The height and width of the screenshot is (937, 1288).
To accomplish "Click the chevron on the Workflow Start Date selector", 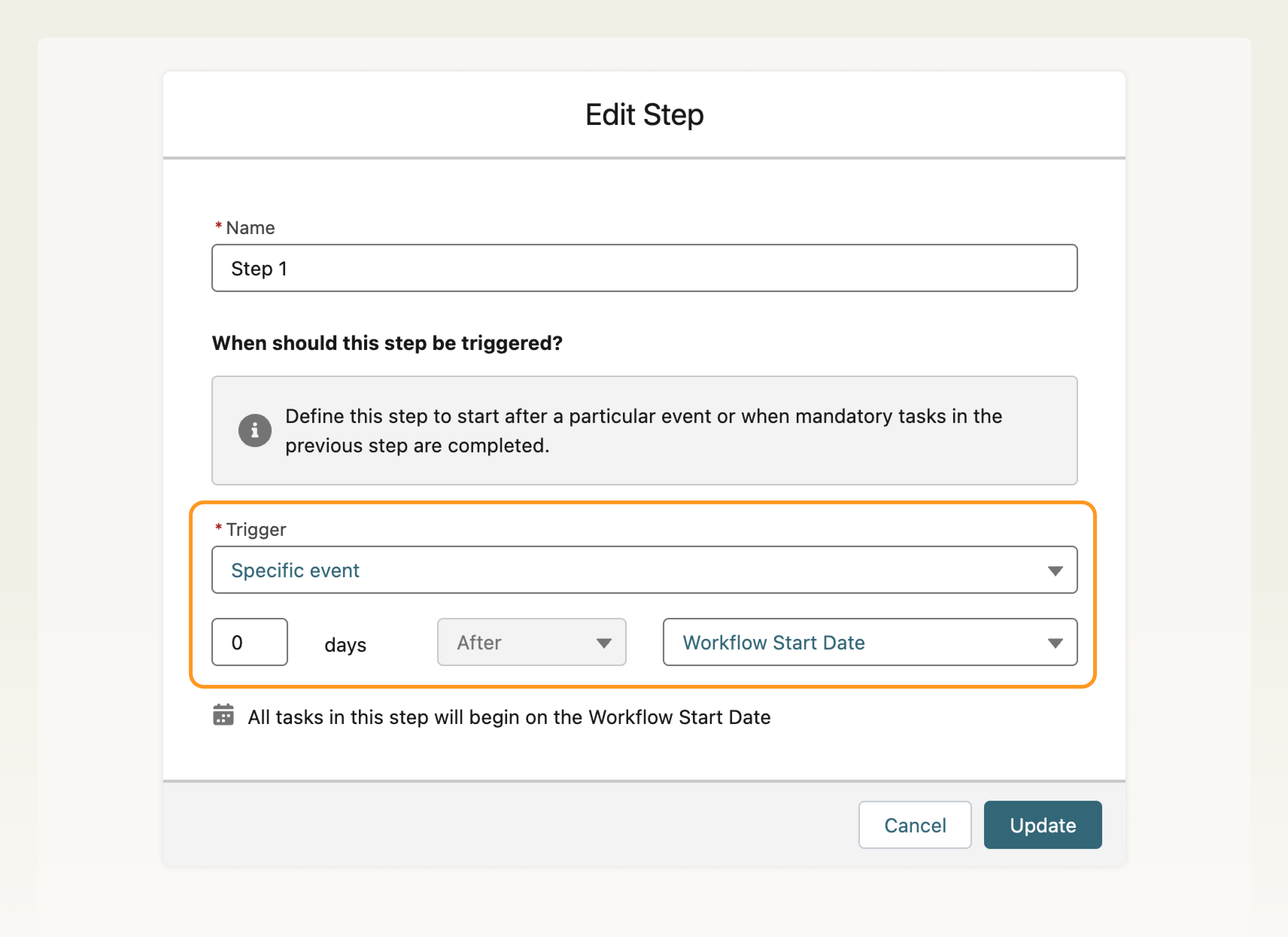I will [1056, 642].
